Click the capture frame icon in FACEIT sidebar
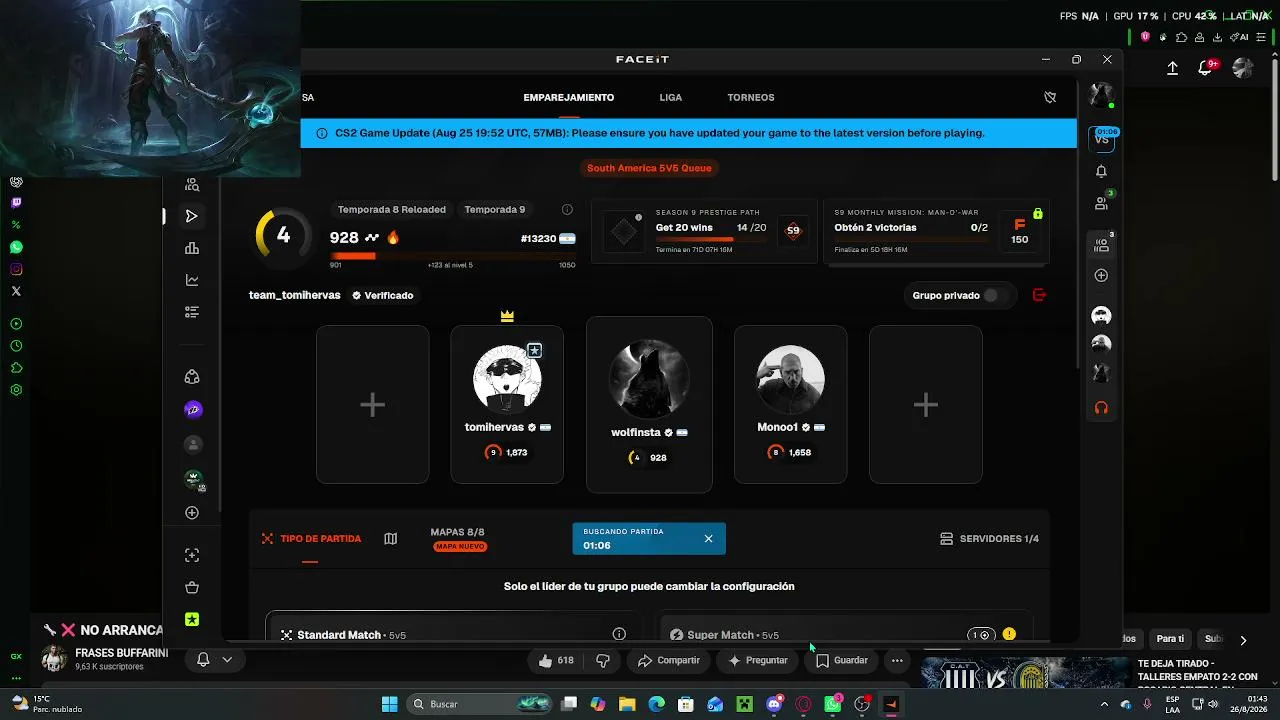1280x720 pixels. click(x=192, y=555)
